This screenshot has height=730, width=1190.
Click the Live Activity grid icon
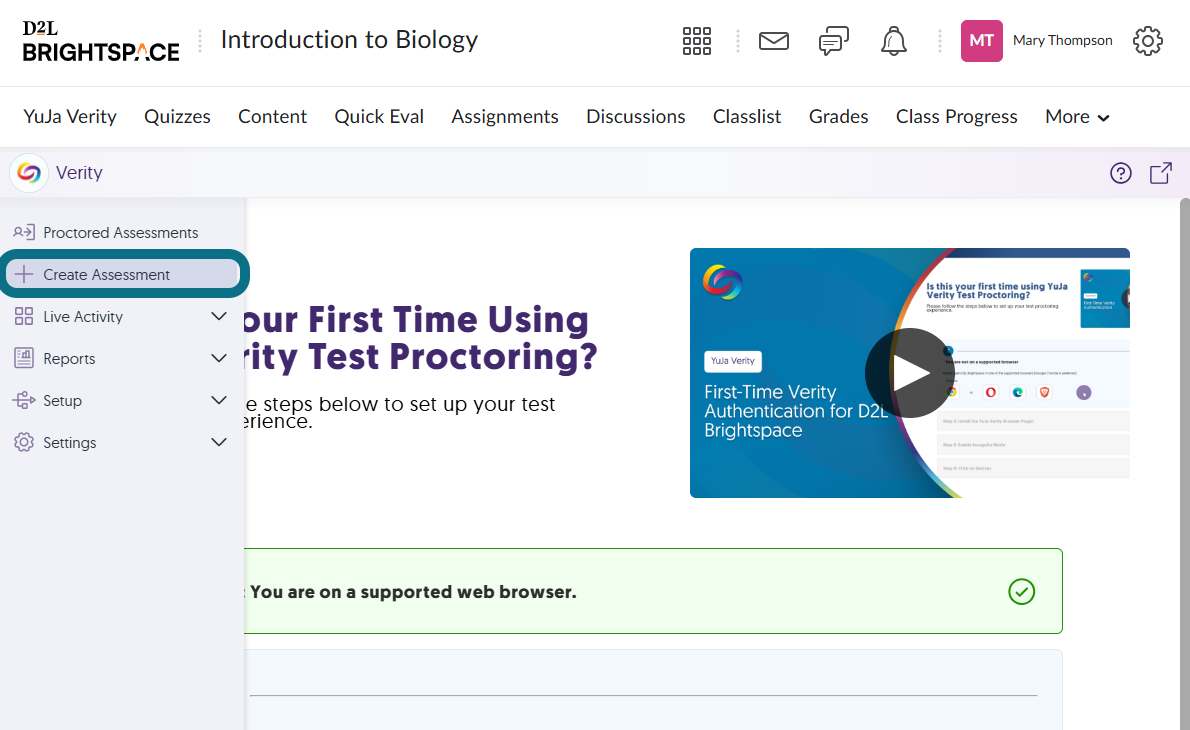click(24, 316)
